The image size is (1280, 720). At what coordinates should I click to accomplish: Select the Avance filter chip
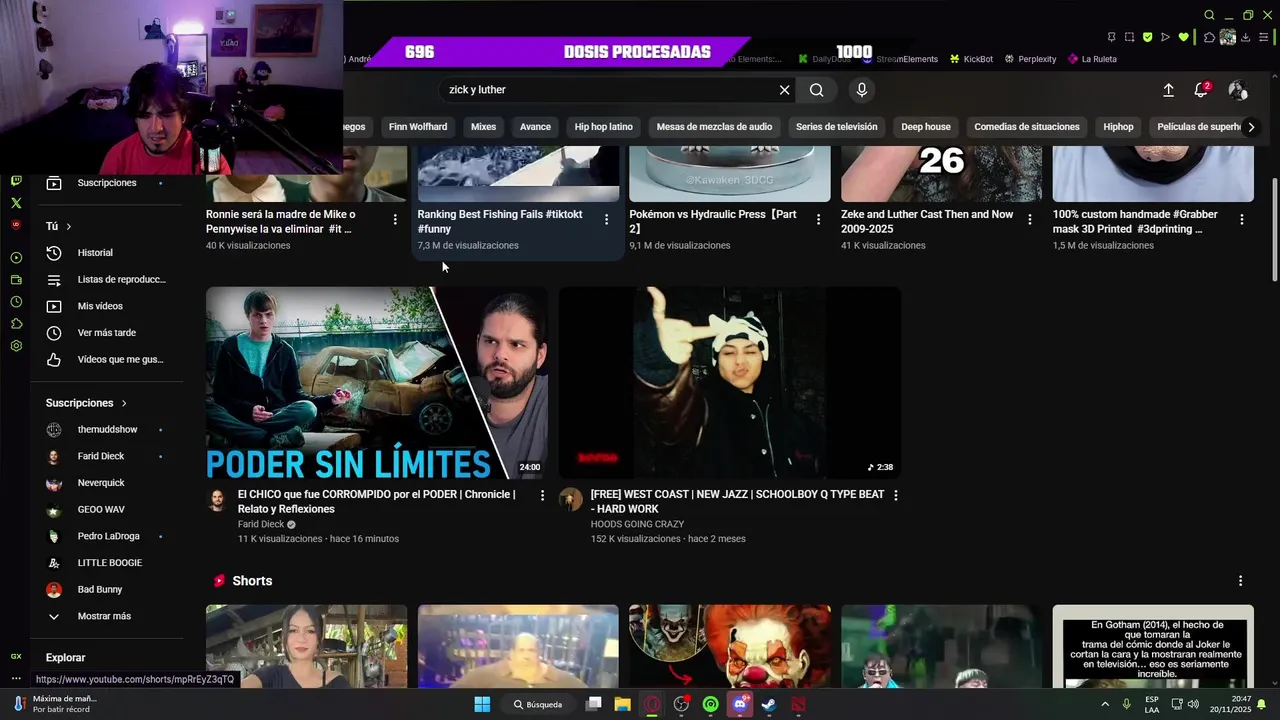click(535, 127)
